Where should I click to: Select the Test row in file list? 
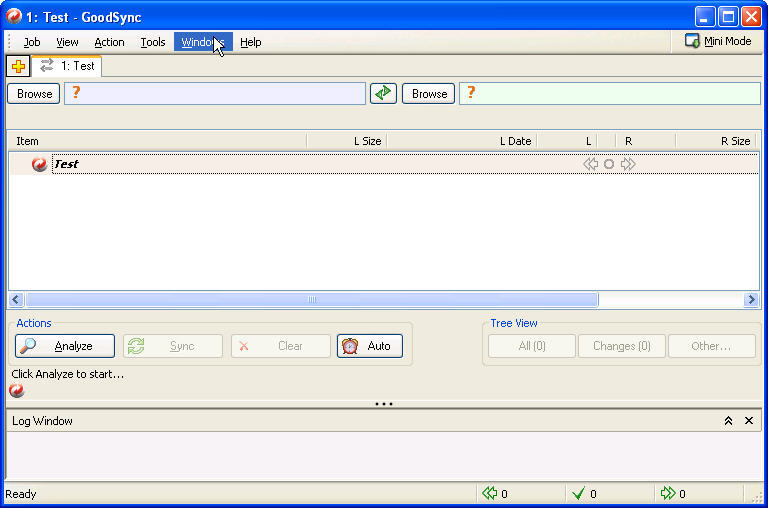point(384,164)
